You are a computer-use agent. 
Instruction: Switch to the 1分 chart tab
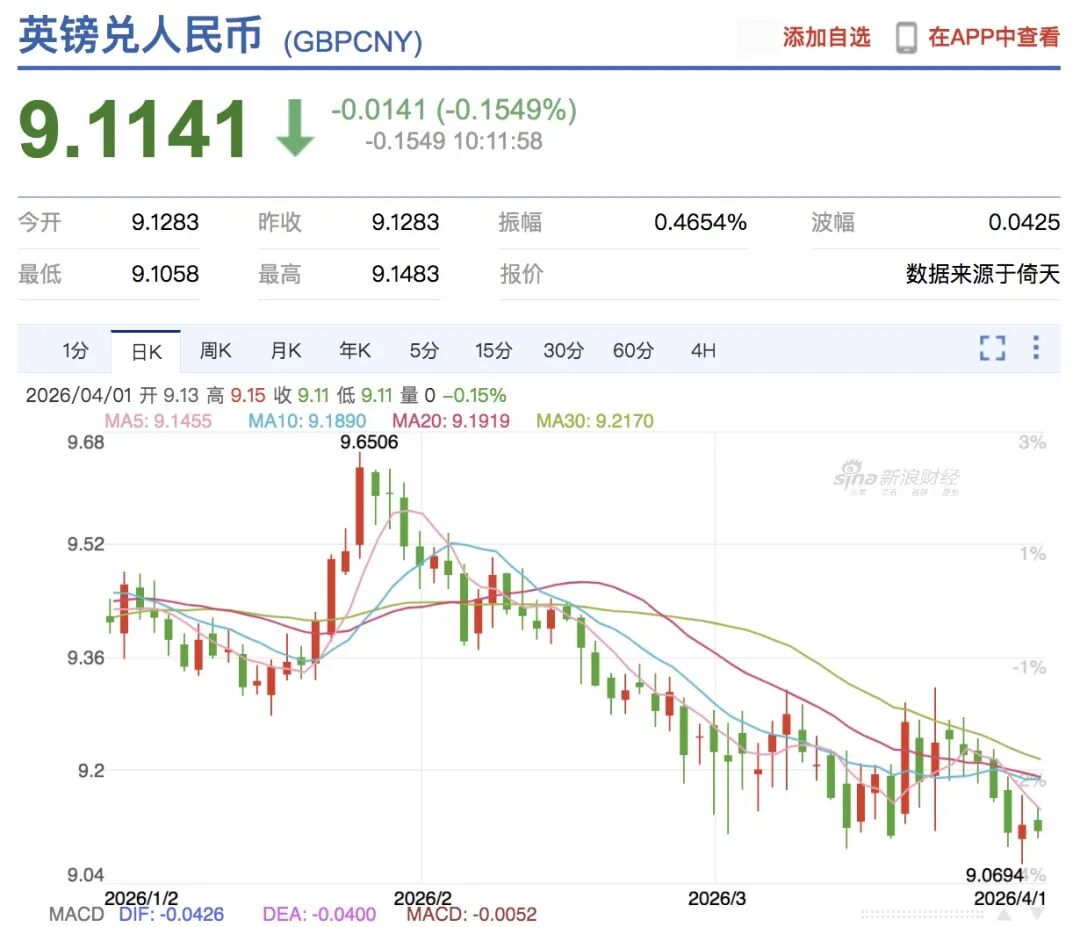(75, 351)
